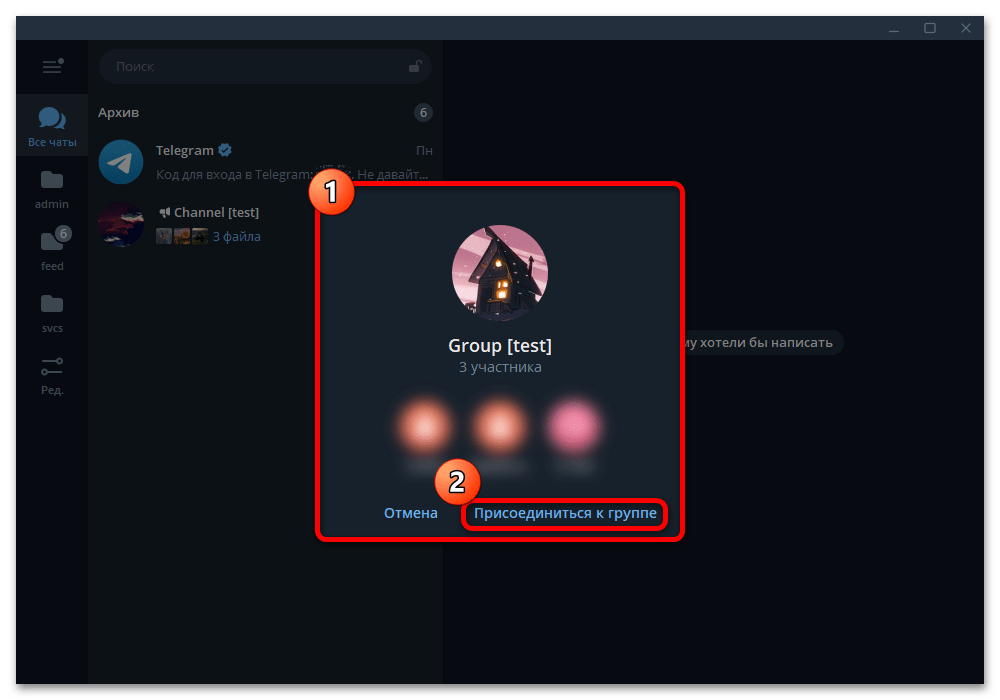Click the archive unread counter 6

(423, 113)
